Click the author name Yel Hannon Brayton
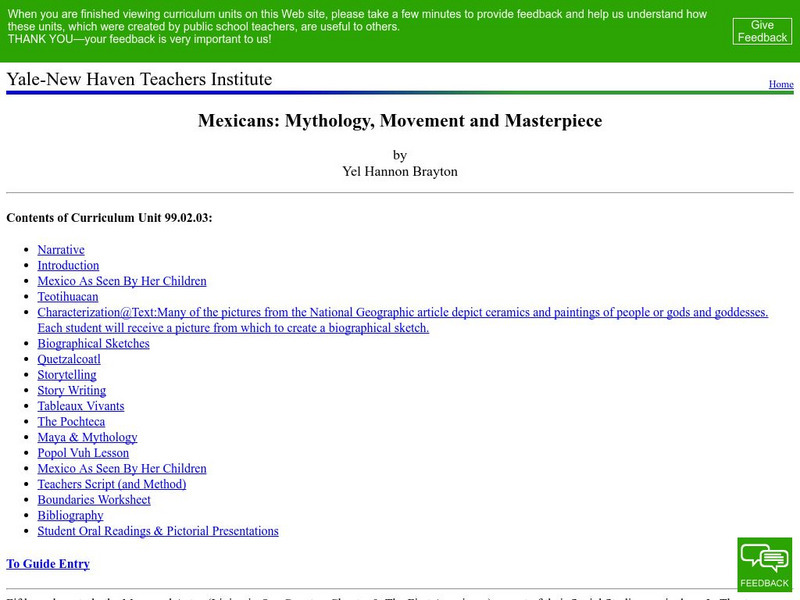 coord(400,171)
